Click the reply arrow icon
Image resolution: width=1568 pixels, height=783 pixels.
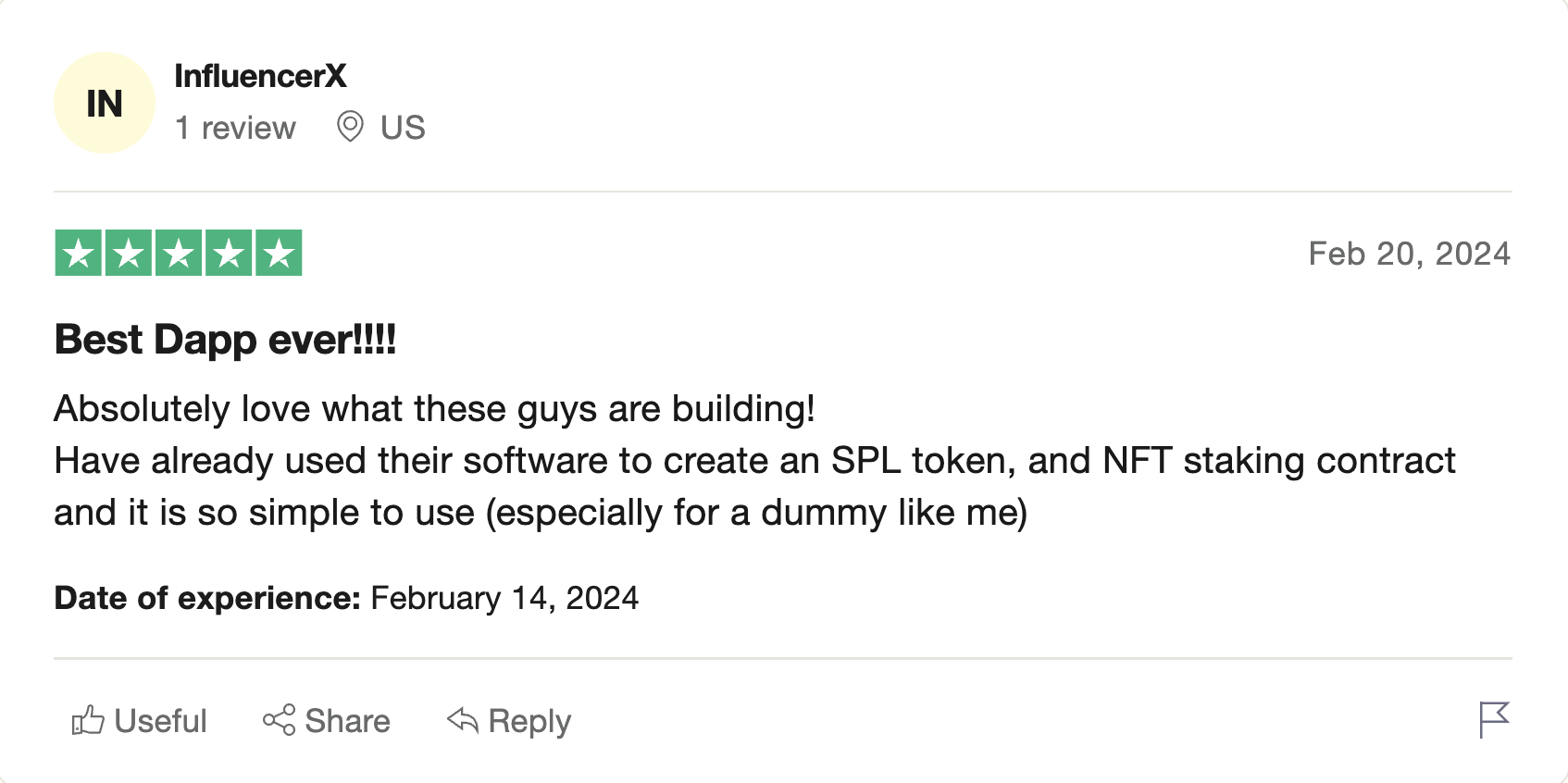462,720
